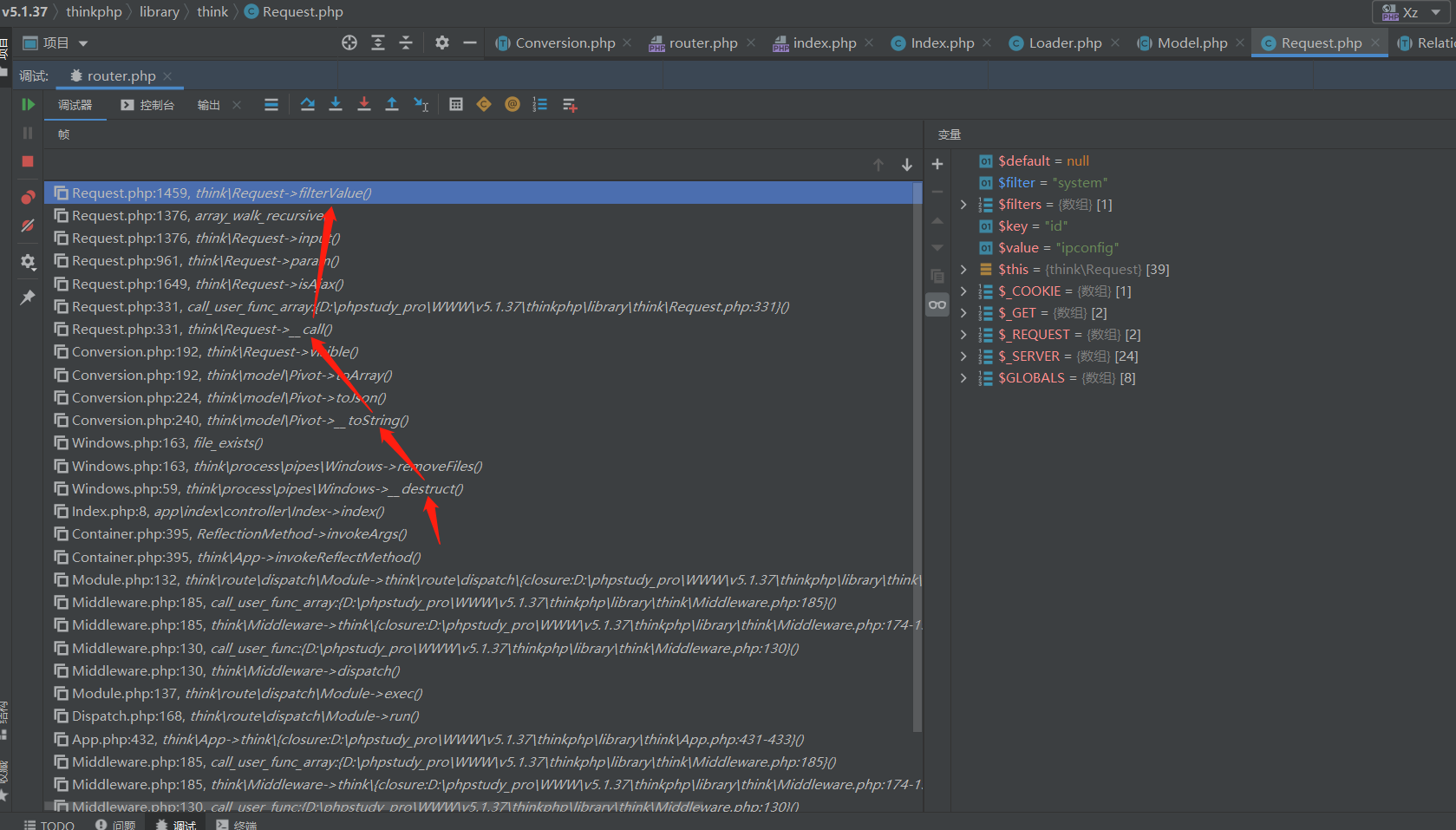
Task: Run to cursor icon
Action: (x=421, y=105)
